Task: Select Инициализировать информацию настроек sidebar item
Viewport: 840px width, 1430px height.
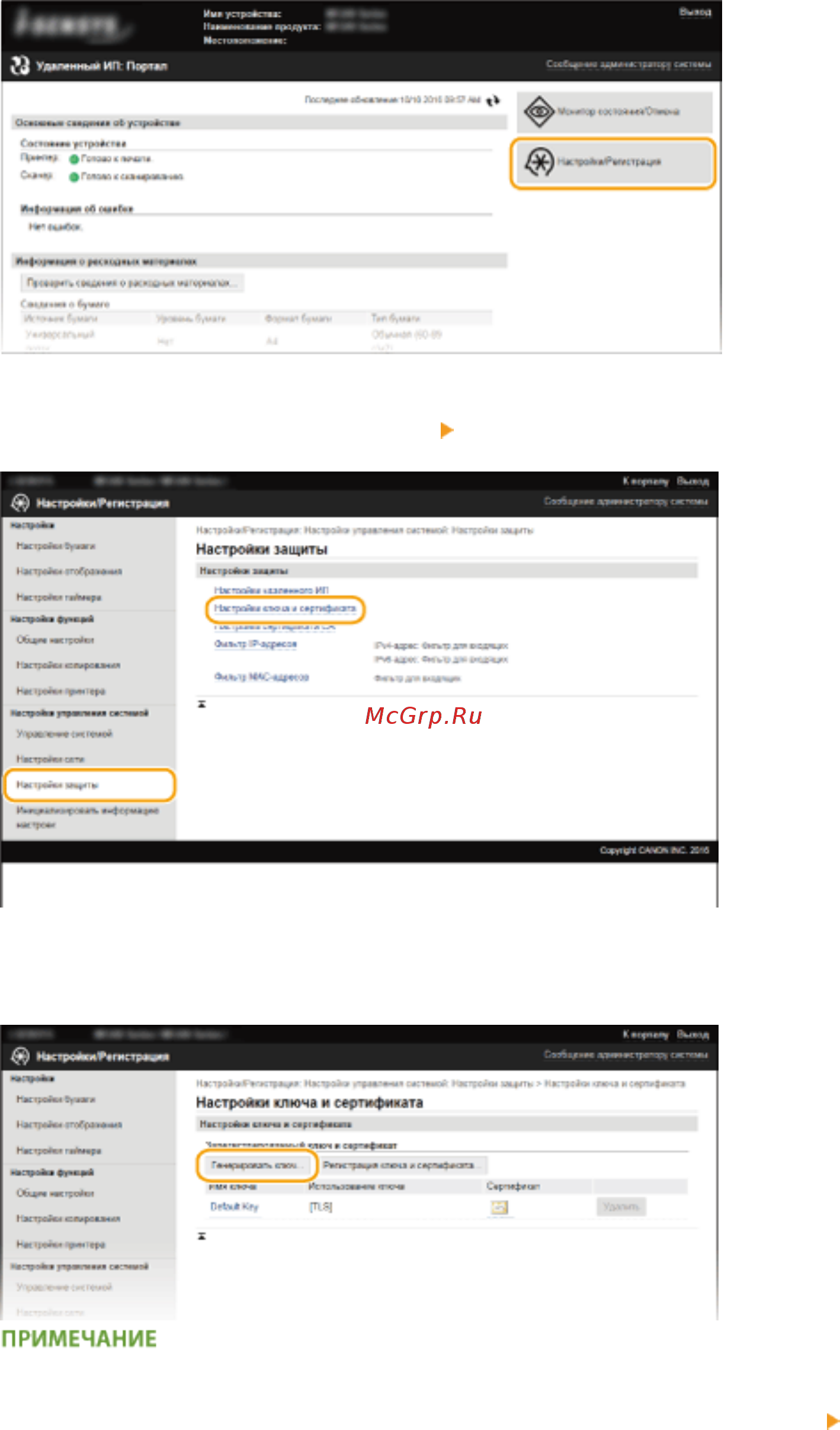Action: click(87, 817)
